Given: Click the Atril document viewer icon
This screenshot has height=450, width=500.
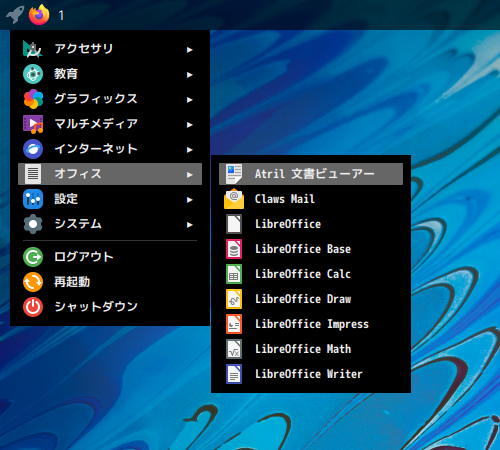Looking at the screenshot, I should pos(234,174).
